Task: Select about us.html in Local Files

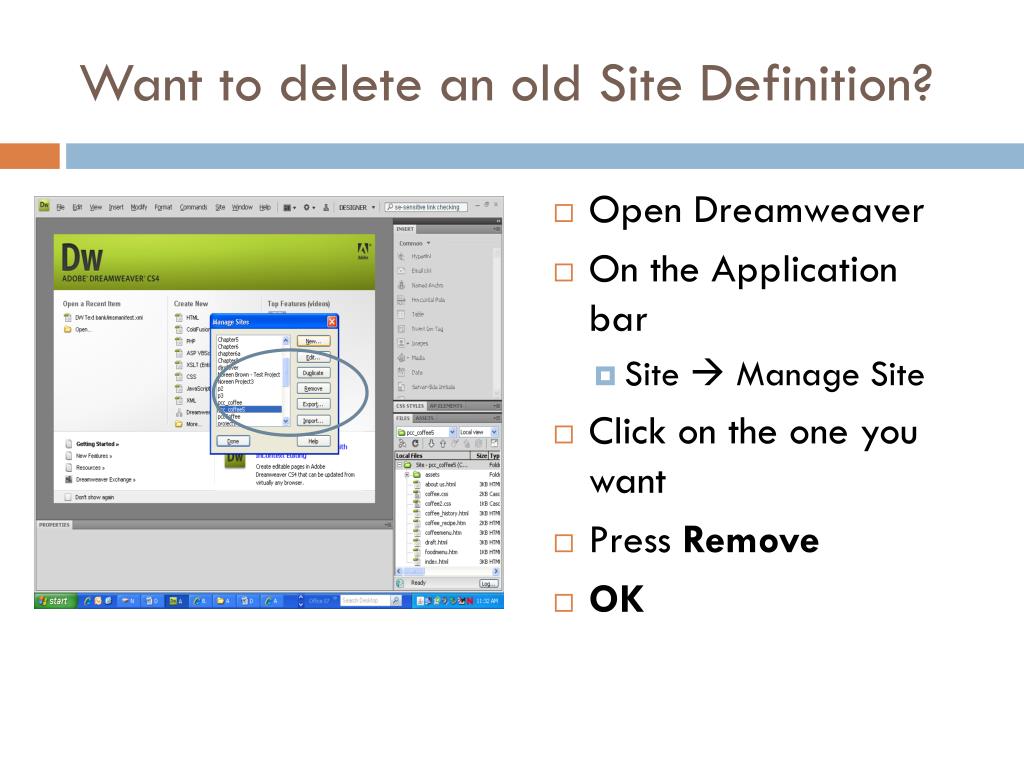Action: click(x=440, y=485)
